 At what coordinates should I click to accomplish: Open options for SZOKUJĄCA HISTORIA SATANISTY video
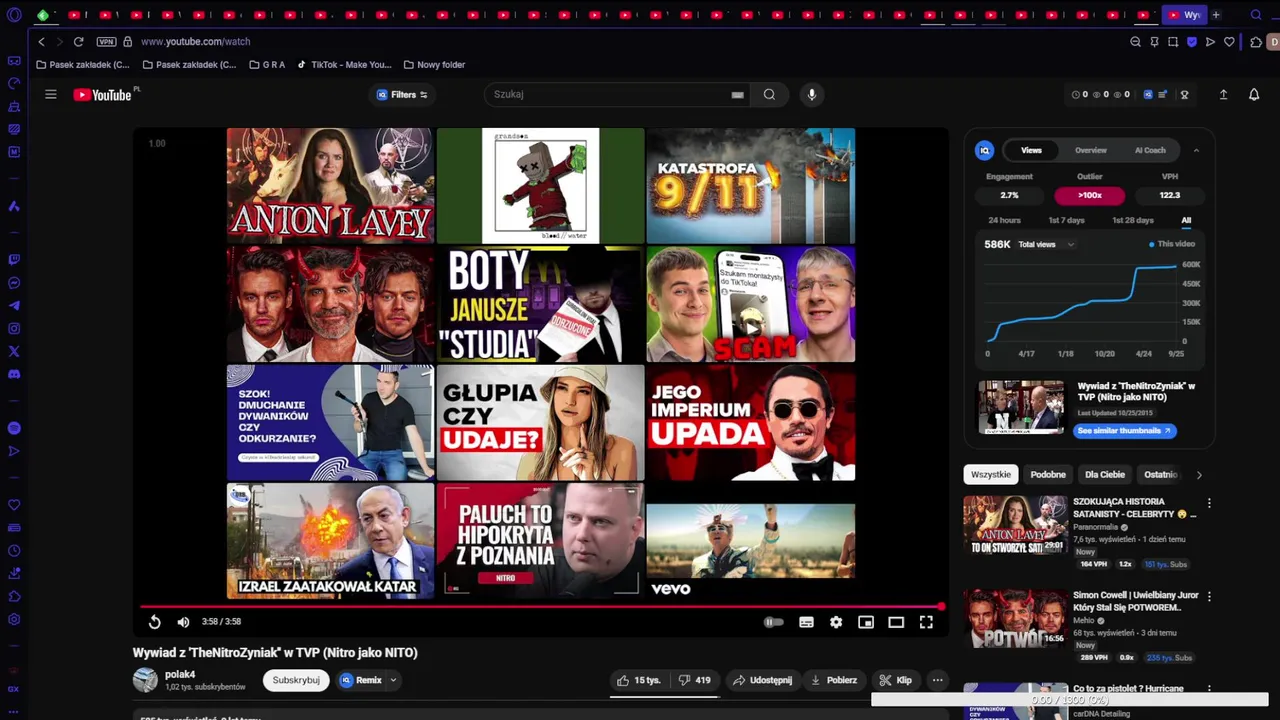click(x=1209, y=504)
